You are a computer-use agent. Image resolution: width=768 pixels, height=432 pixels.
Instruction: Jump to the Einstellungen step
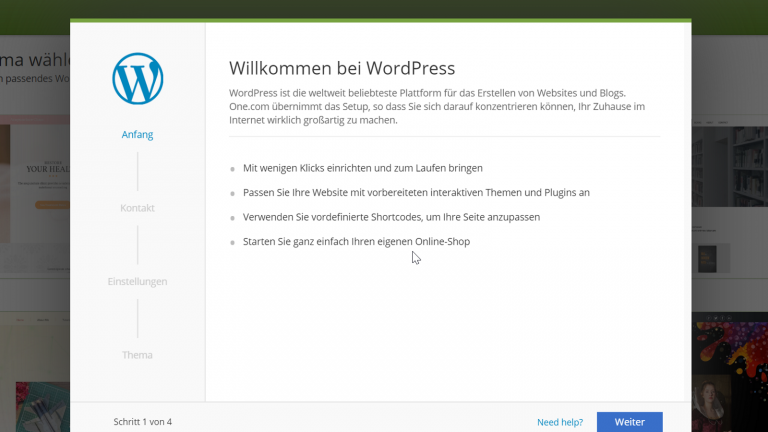click(137, 282)
